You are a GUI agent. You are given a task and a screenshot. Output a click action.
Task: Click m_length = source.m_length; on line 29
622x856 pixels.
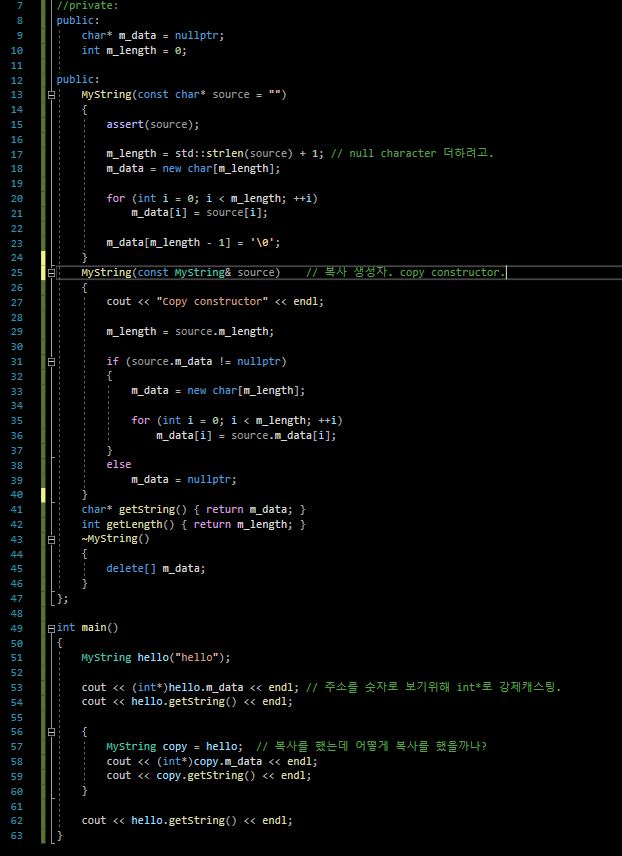coord(191,332)
